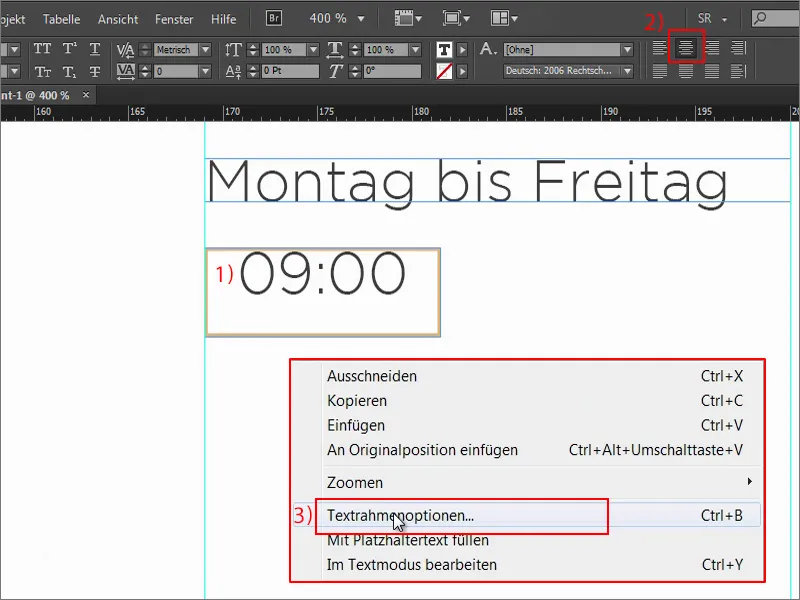800x600 pixels.
Task: Open horizontal scale 100 % dropdown
Action: [x=415, y=49]
